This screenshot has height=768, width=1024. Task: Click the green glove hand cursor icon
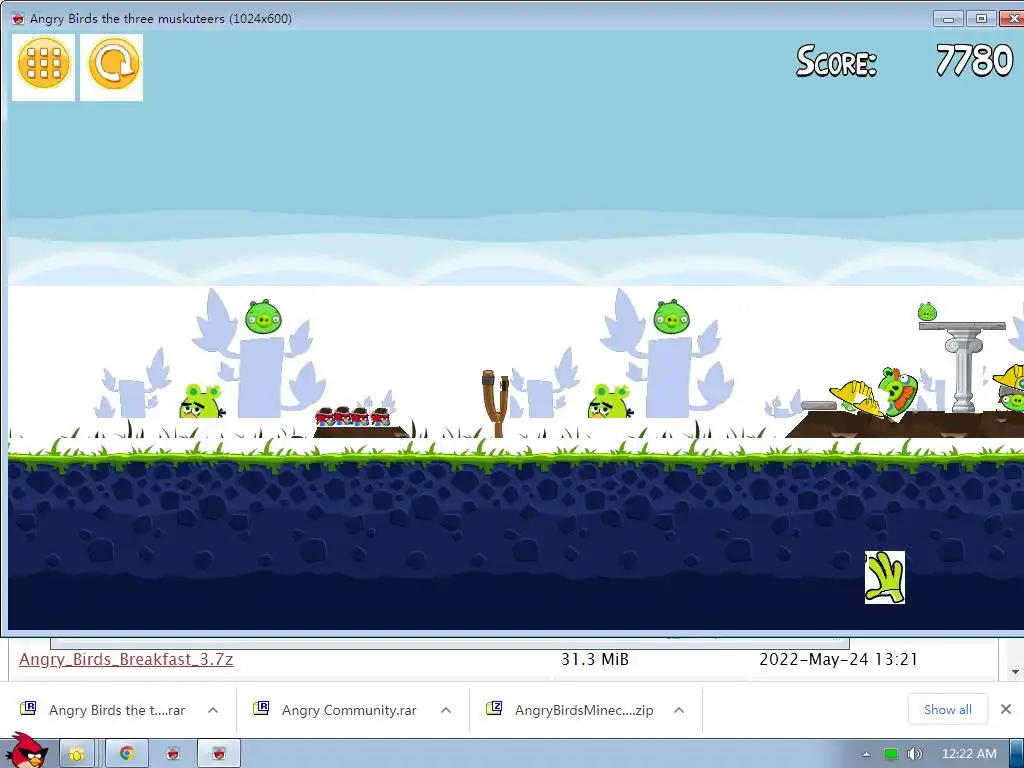pos(885,577)
